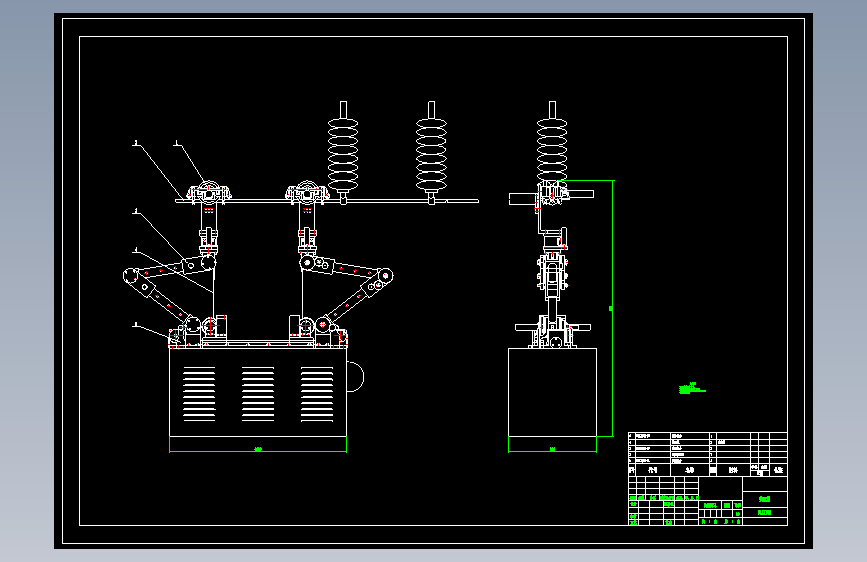Screen dimensions: 867x562
Task: Select the left folding linkage arm in front view
Action: coord(169,292)
